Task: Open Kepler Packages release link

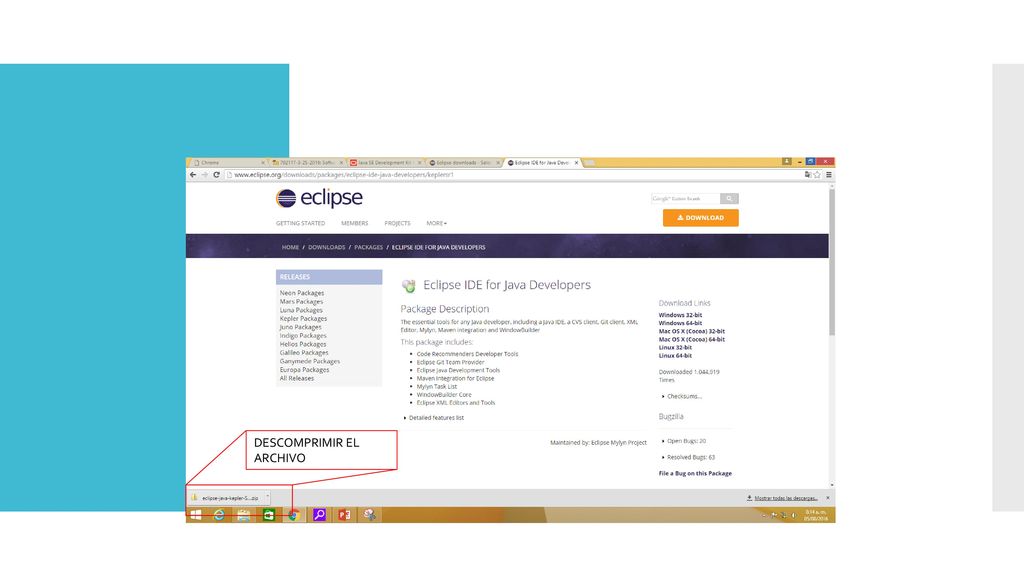Action: point(303,319)
